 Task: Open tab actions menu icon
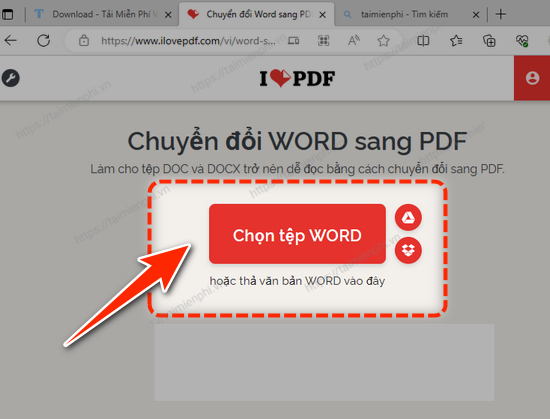8,14
